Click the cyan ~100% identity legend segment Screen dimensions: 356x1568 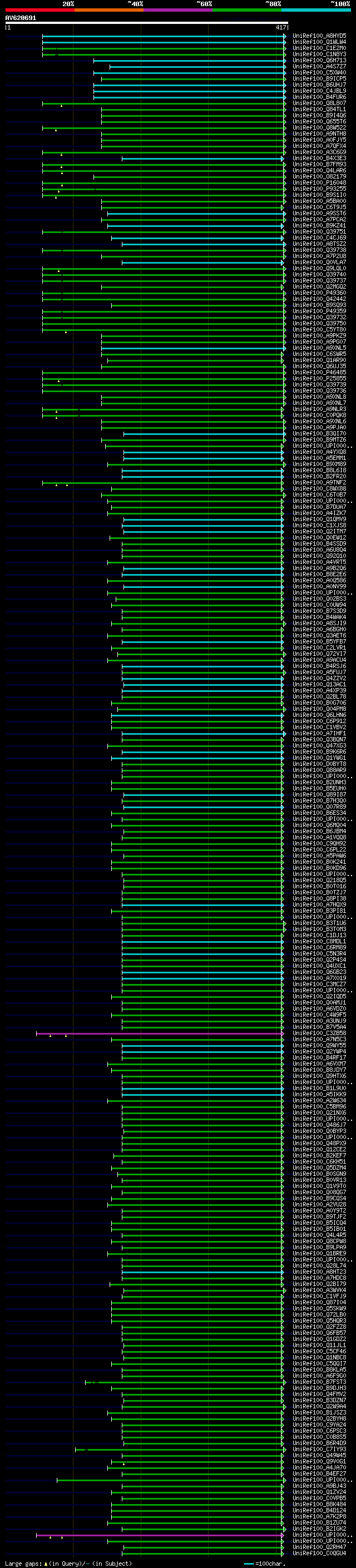coord(316,10)
